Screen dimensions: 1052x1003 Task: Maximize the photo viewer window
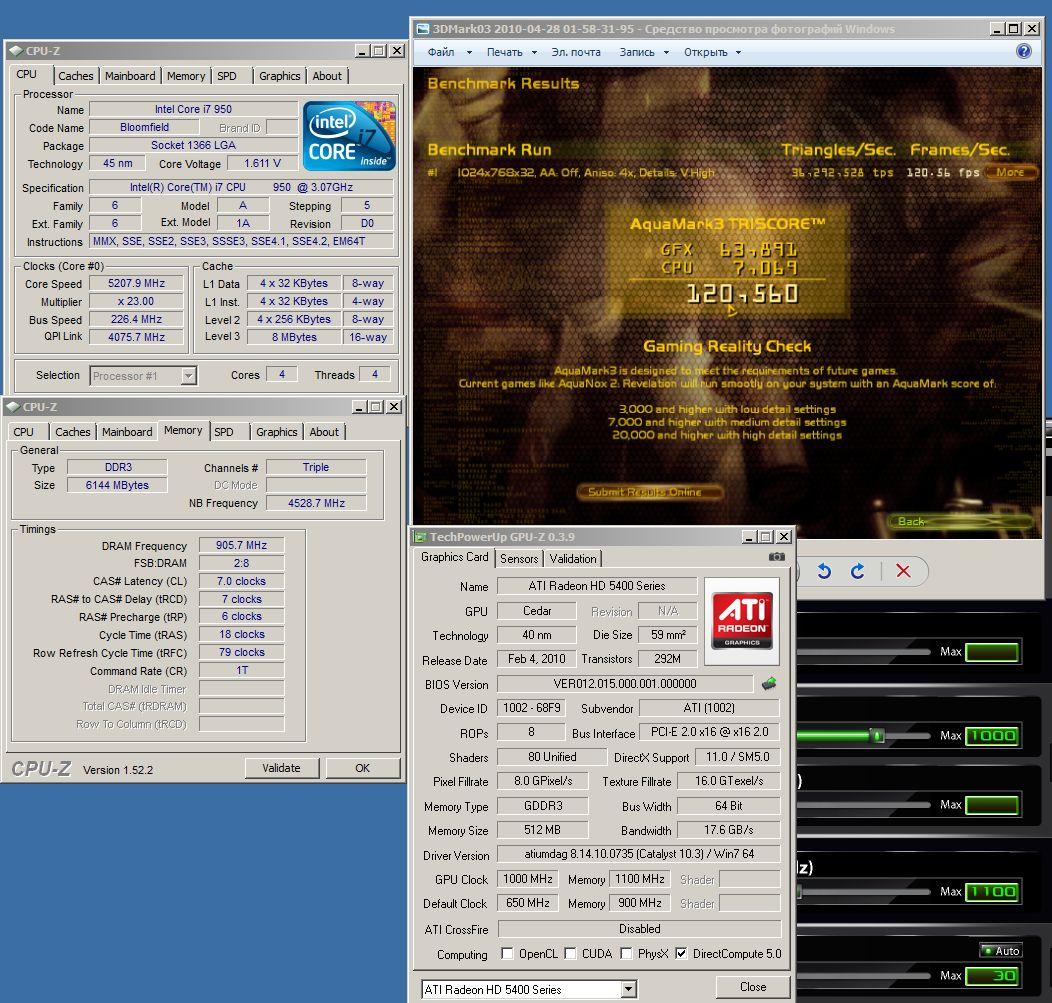(1014, 29)
